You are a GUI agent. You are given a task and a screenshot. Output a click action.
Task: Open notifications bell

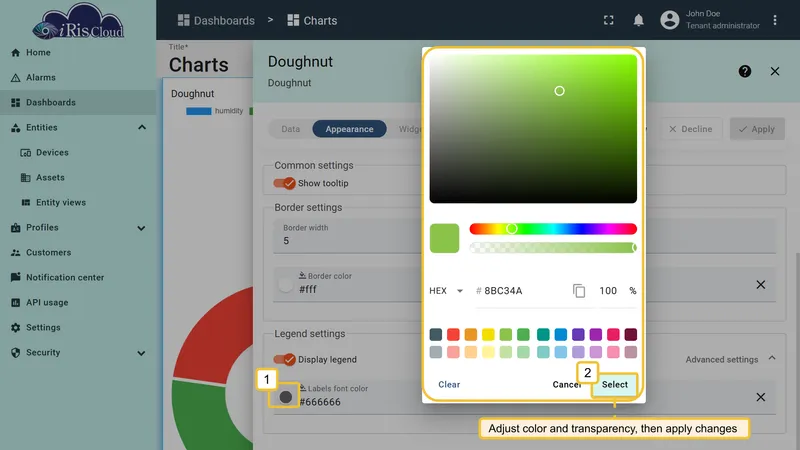point(638,20)
